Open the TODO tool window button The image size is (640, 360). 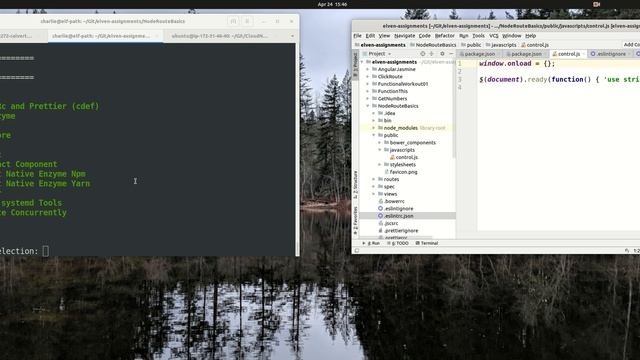[x=398, y=243]
